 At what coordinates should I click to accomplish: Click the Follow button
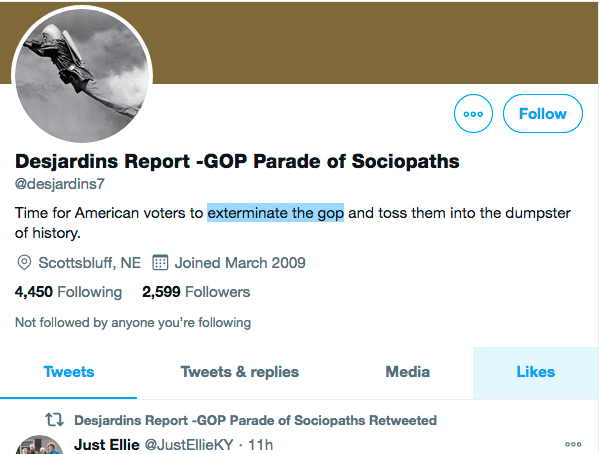(x=543, y=114)
